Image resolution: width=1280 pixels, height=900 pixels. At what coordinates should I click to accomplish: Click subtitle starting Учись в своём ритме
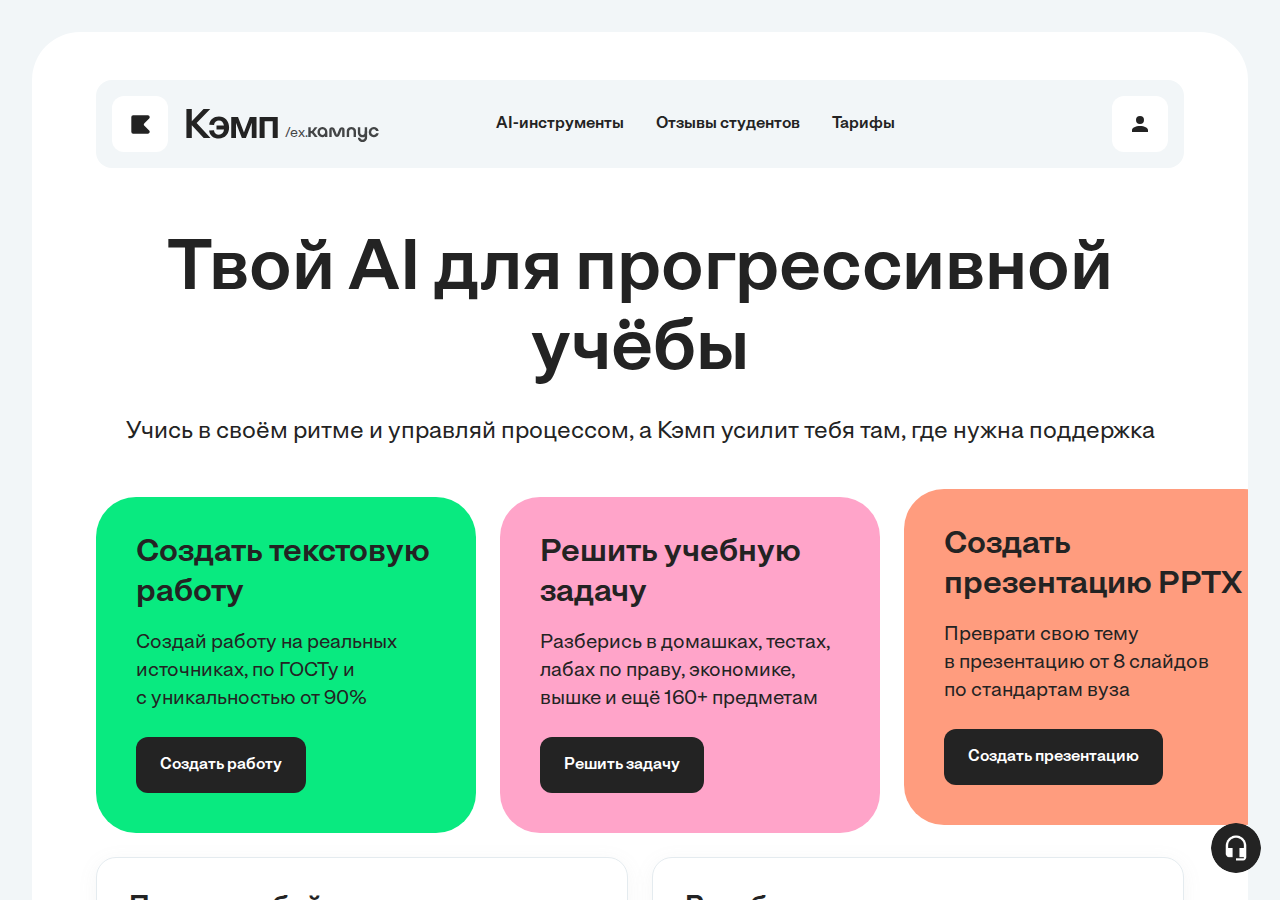tap(640, 431)
